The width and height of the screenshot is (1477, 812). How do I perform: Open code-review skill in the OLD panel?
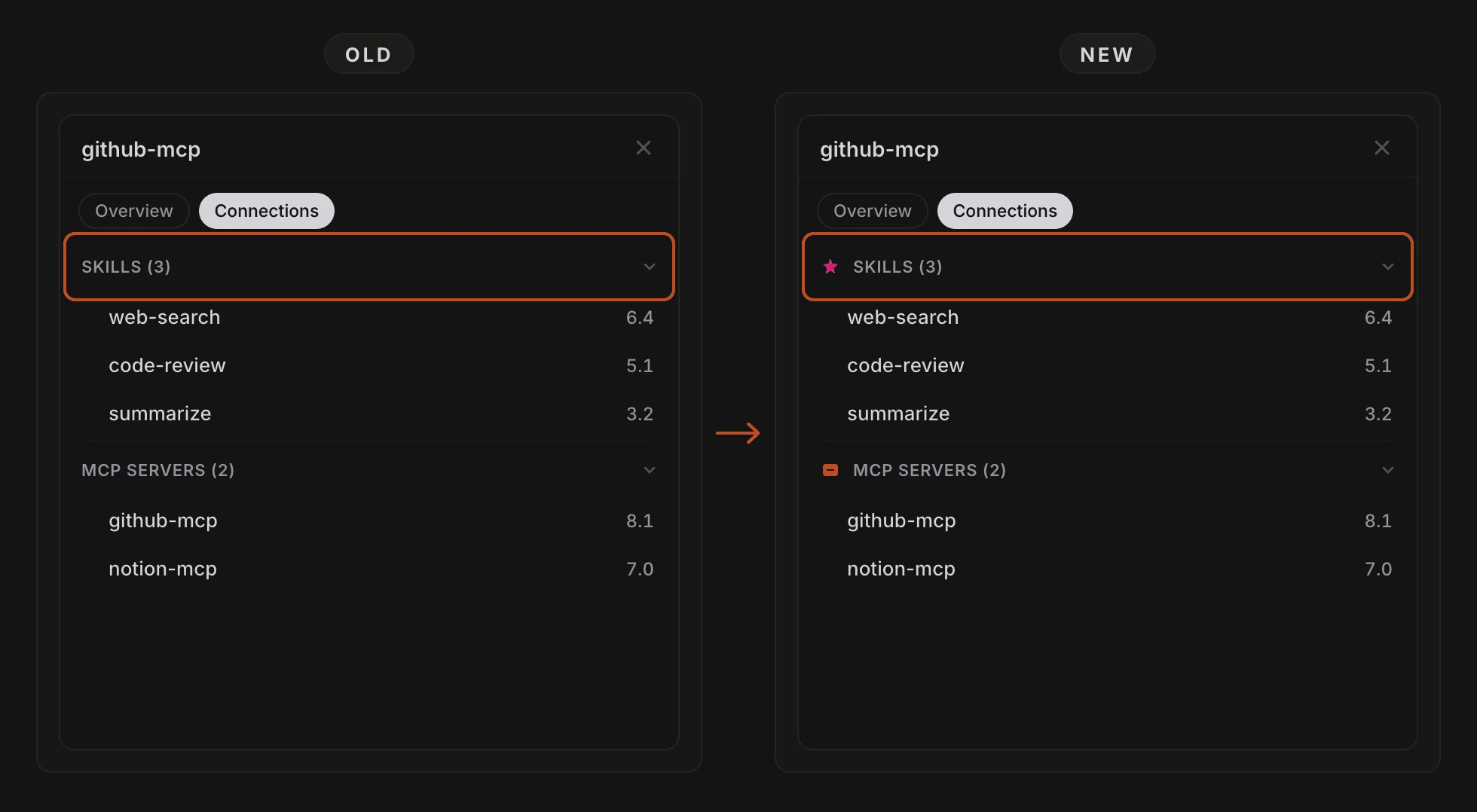(369, 365)
